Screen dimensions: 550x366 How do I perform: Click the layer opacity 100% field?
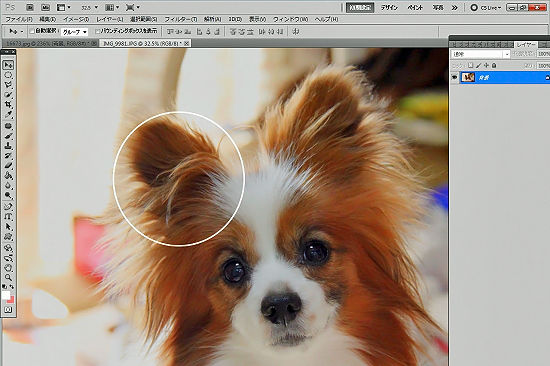pos(543,54)
